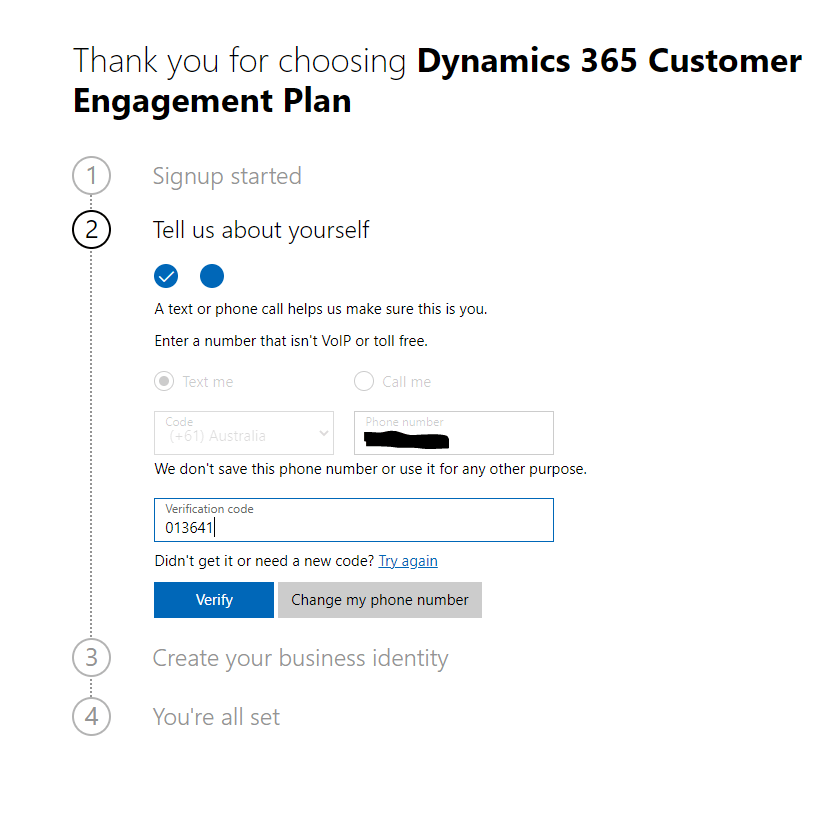Follow the Try again link
This screenshot has width=826, height=826.
point(408,561)
